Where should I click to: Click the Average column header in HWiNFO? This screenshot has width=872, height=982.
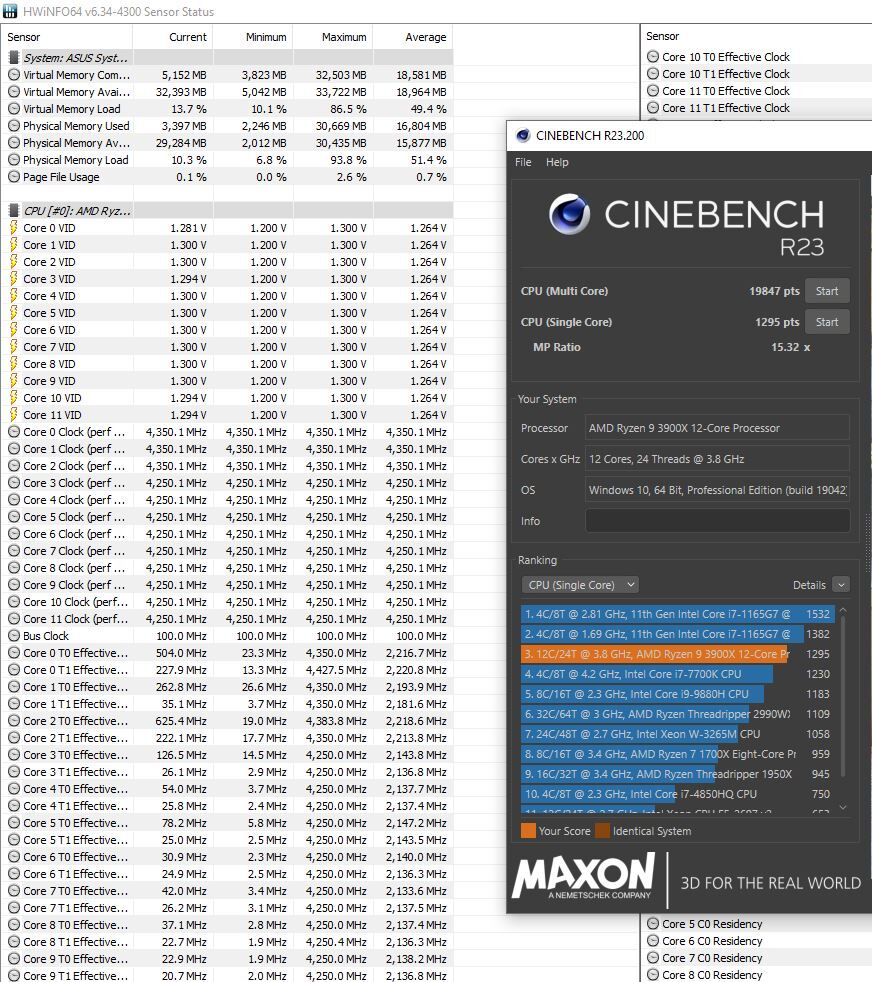413,37
